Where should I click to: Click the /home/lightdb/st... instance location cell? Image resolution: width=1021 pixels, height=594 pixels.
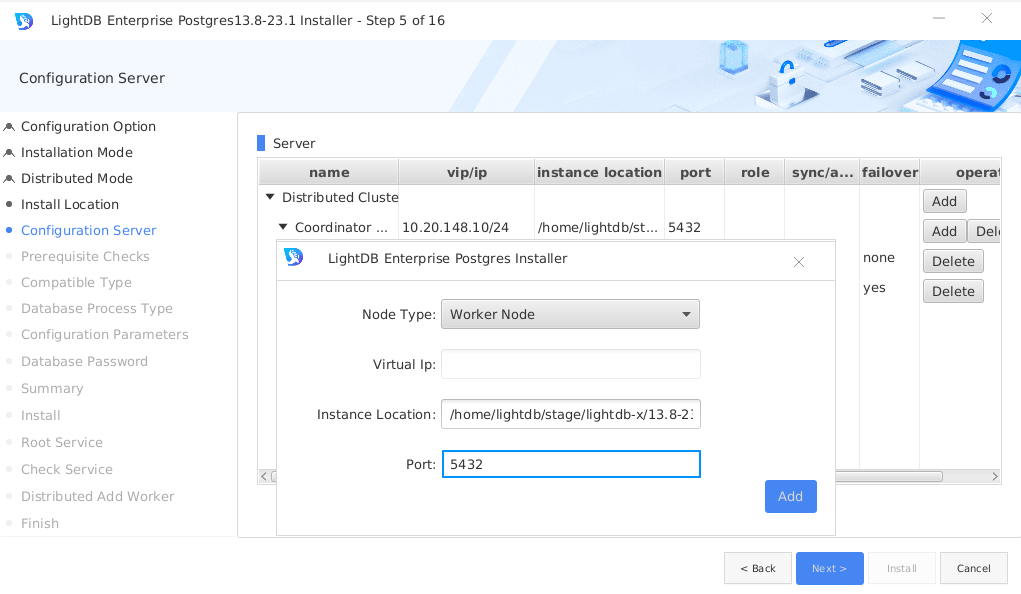(x=598, y=227)
